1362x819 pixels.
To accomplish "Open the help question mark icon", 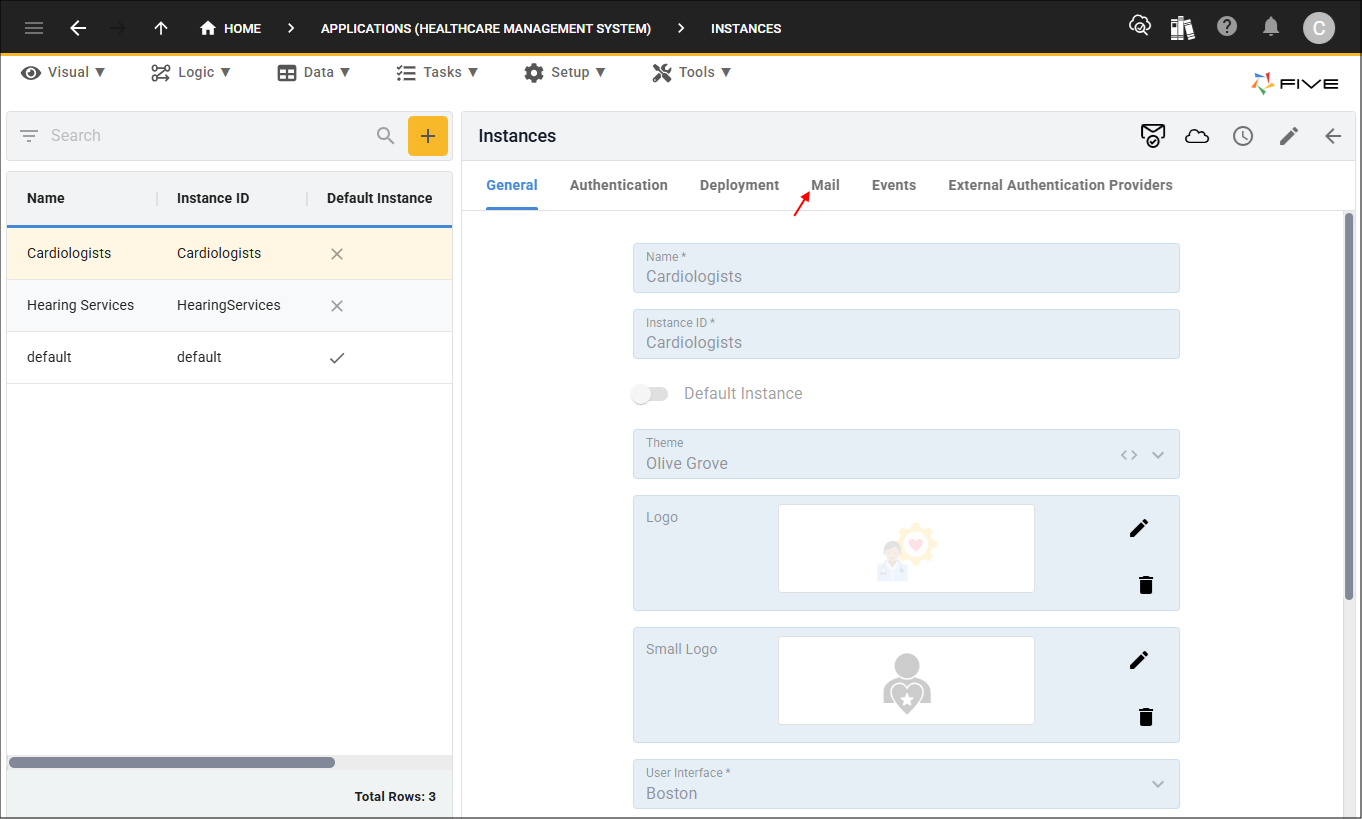I will pyautogui.click(x=1227, y=27).
